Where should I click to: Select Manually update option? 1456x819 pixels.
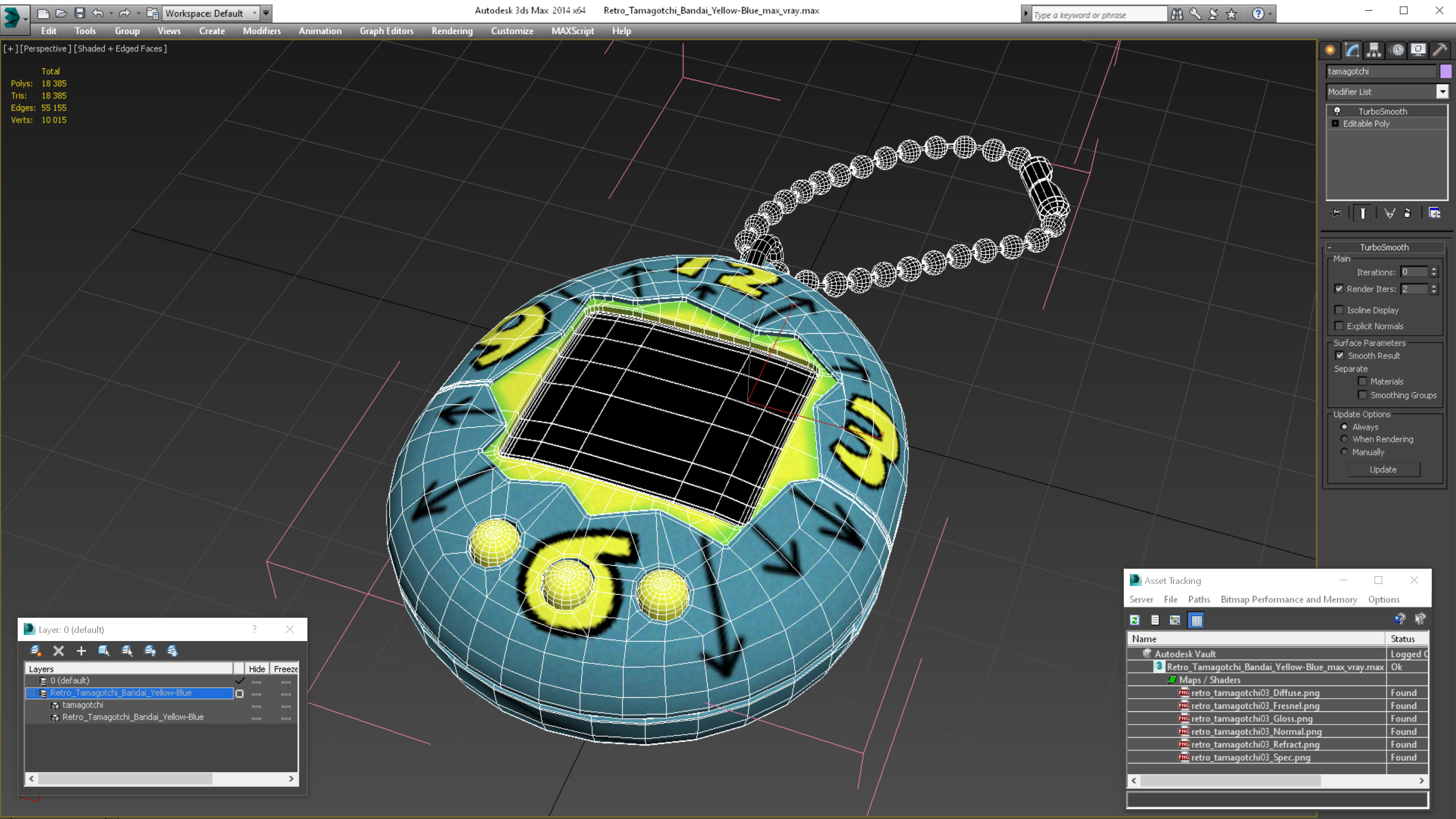[1344, 451]
